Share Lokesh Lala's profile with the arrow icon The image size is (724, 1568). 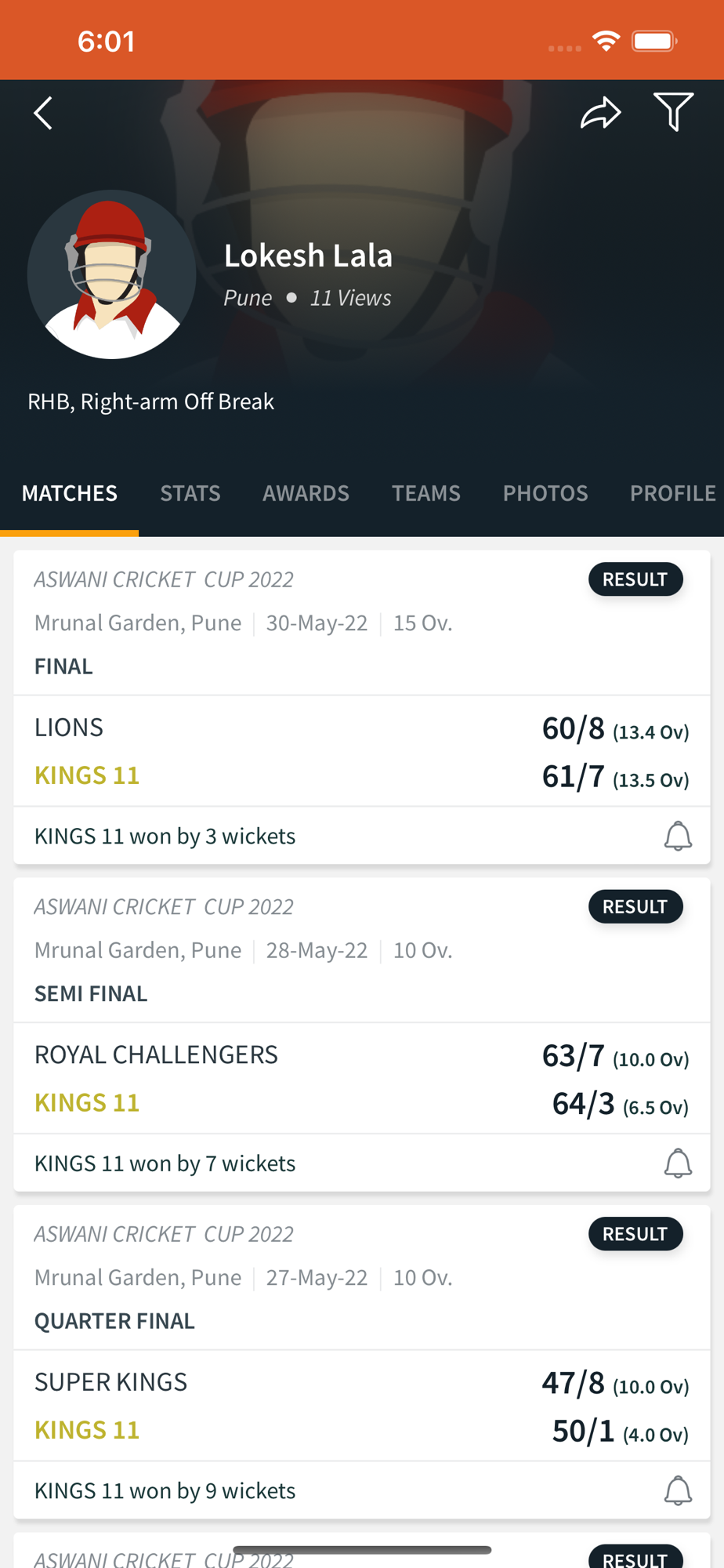pyautogui.click(x=600, y=112)
